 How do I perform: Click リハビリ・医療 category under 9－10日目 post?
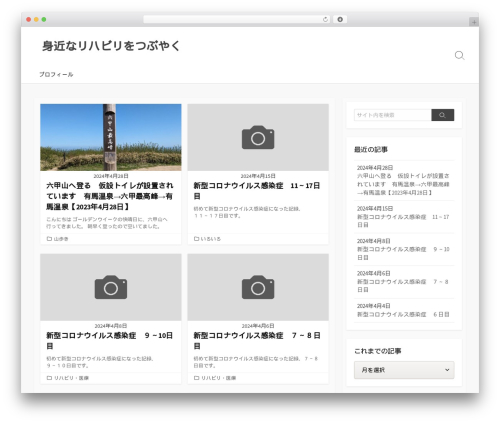coord(71,378)
